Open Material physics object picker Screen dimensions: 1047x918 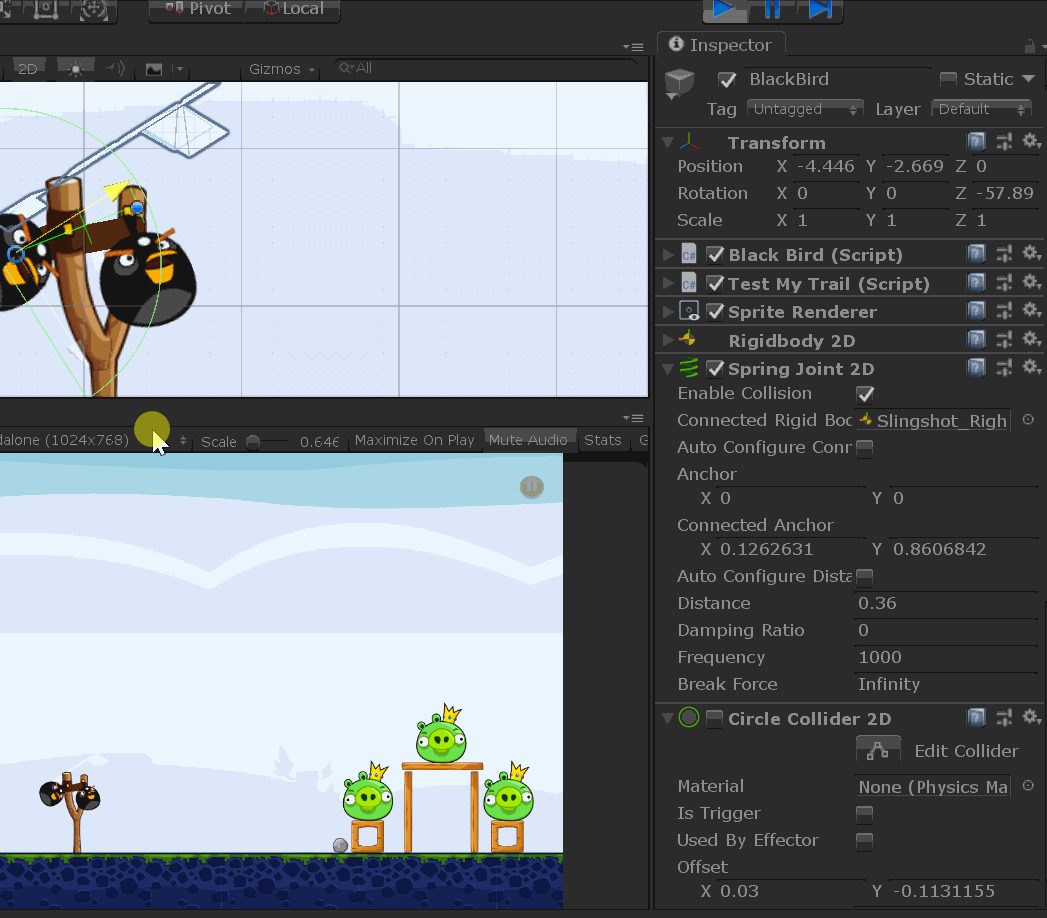click(x=1028, y=786)
